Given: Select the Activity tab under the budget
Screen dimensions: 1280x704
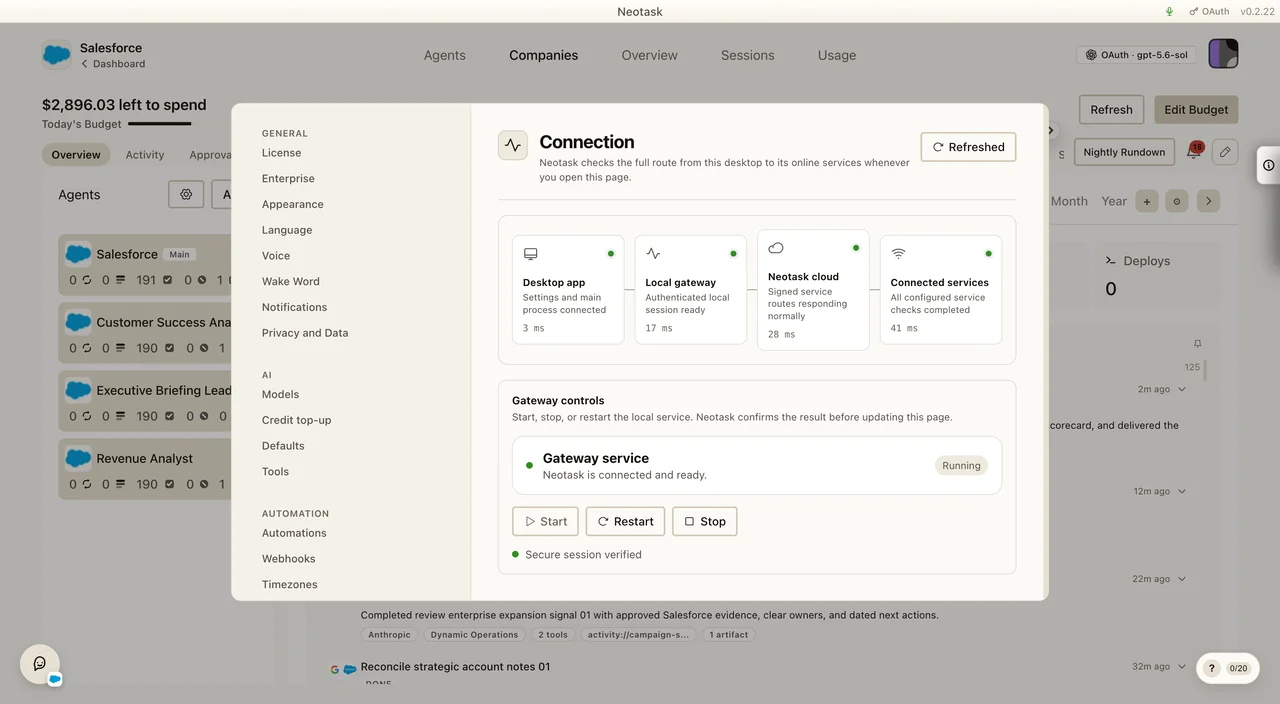Looking at the screenshot, I should (145, 155).
